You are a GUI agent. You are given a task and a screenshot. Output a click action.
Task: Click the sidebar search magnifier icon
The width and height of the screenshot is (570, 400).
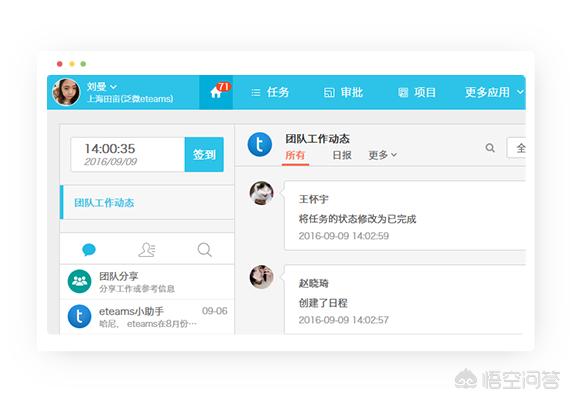(205, 250)
